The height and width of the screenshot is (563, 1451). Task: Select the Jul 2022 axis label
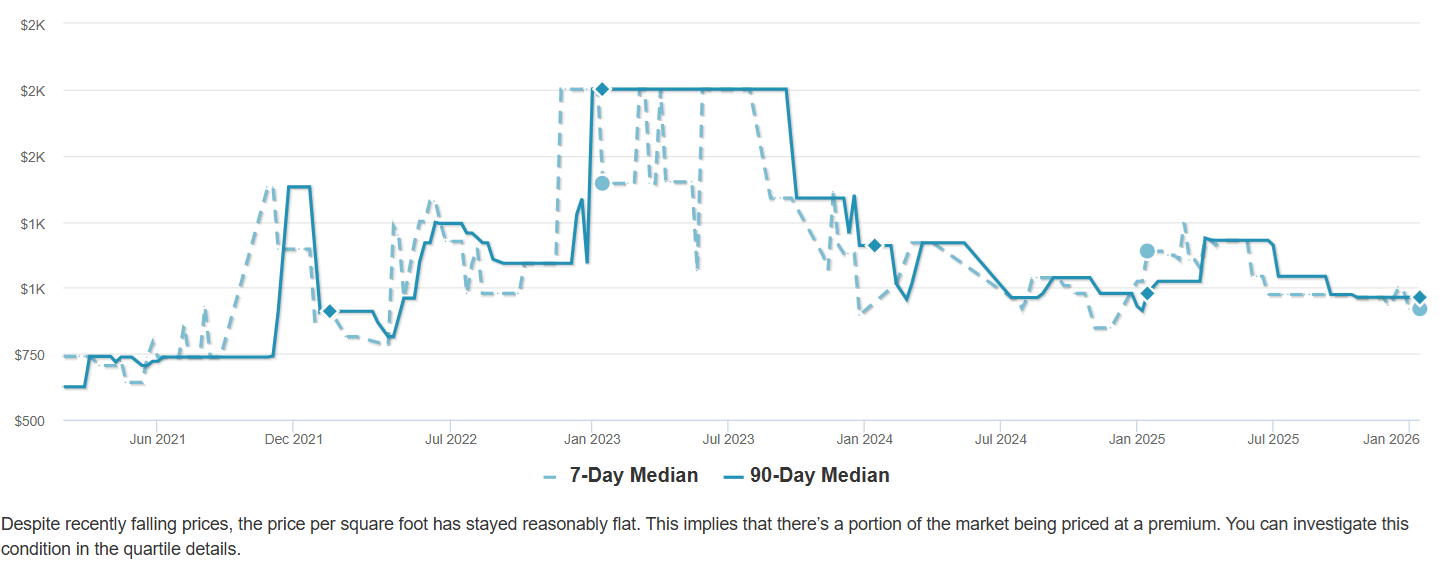coord(450,438)
